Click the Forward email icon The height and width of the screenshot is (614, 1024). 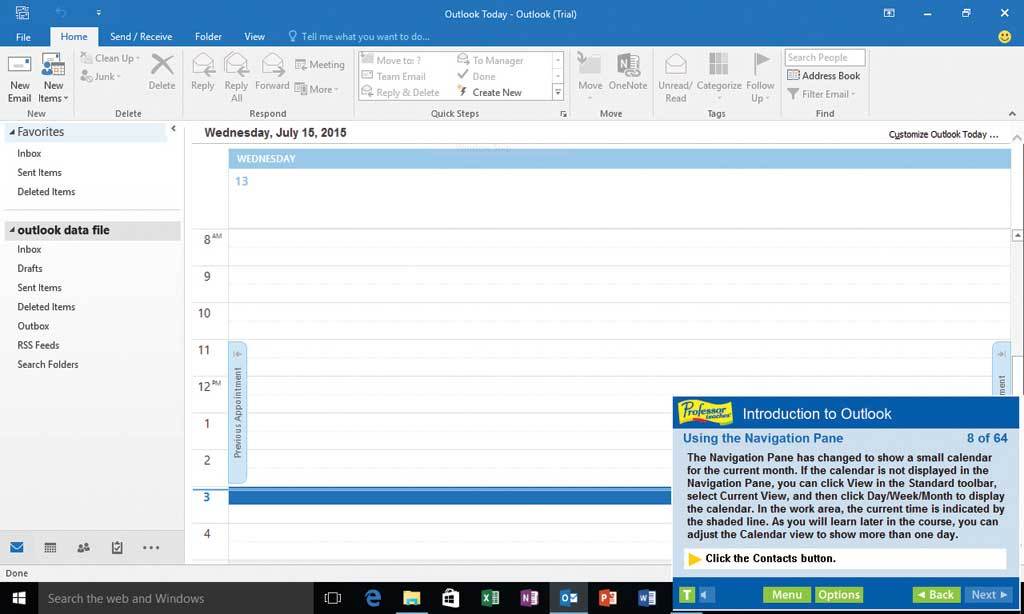(x=272, y=72)
